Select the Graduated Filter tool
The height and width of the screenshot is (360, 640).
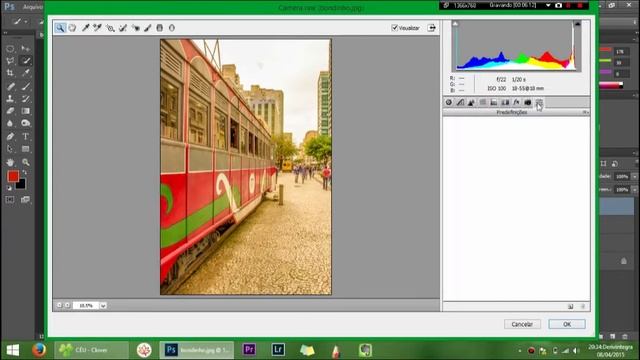pyautogui.click(x=160, y=28)
